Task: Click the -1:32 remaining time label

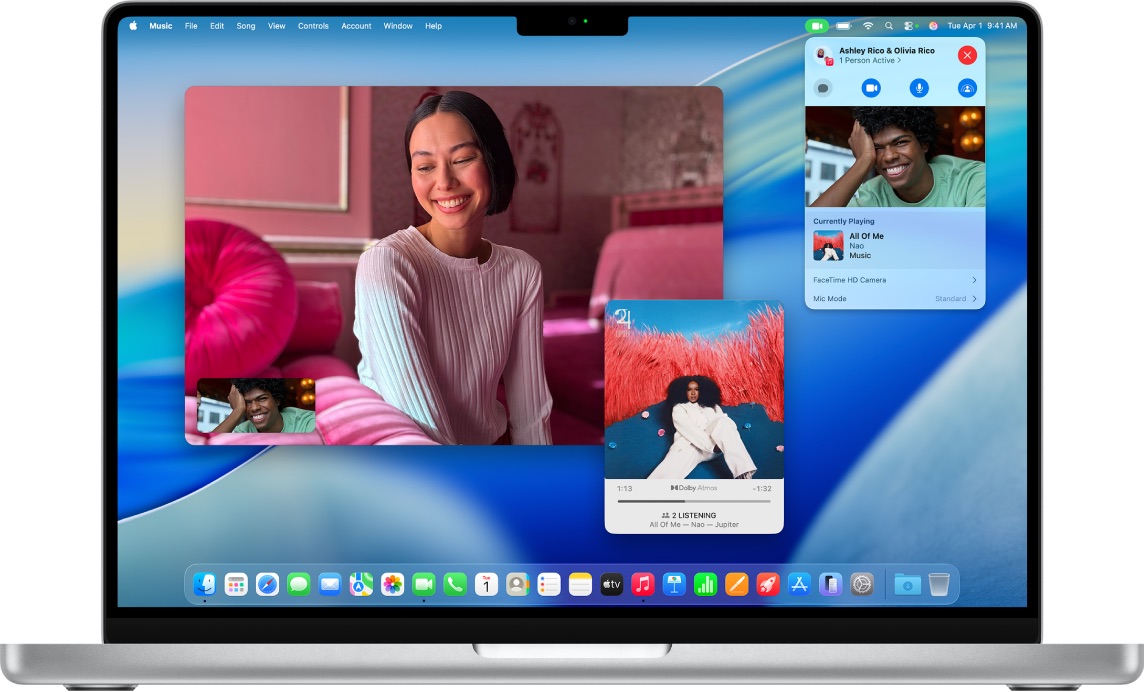Action: pyautogui.click(x=762, y=488)
